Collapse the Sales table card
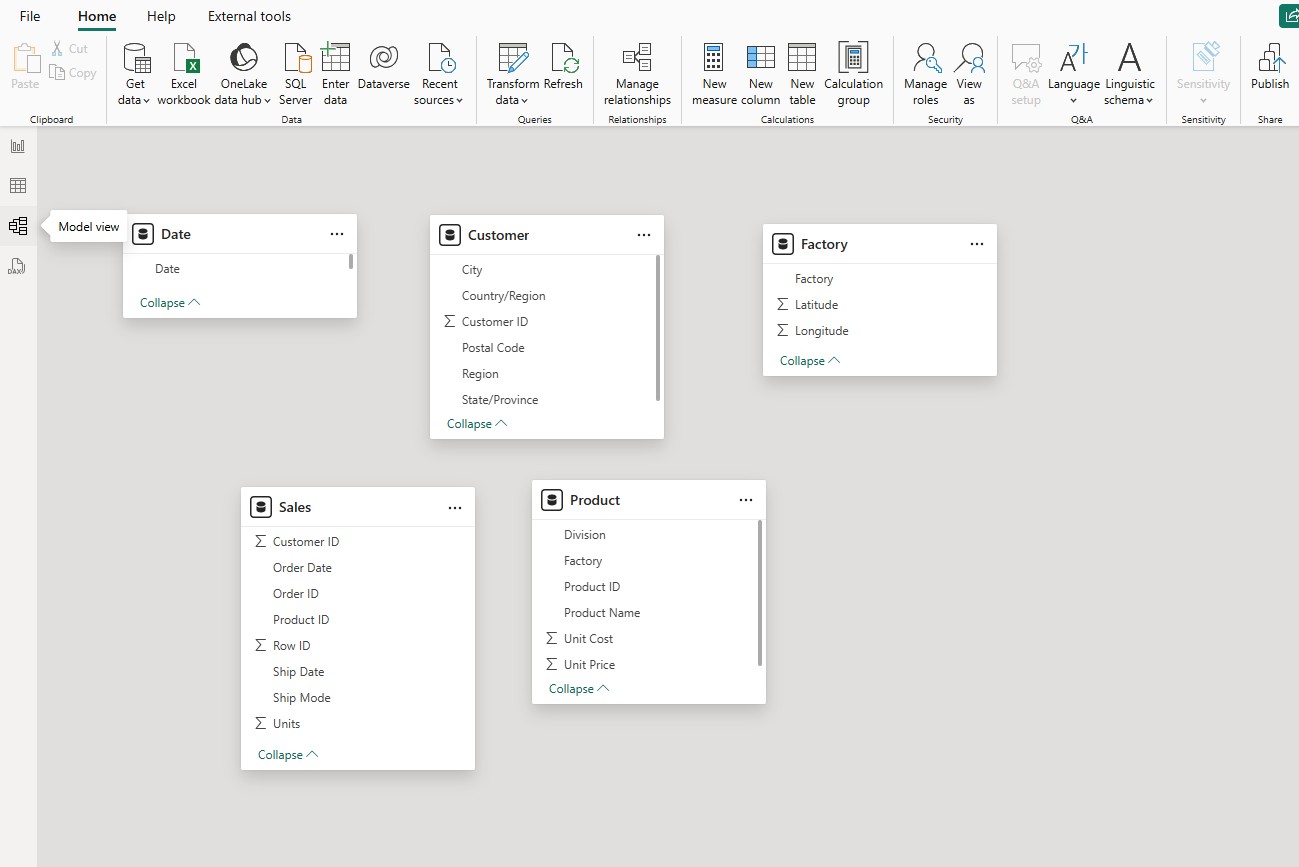The height and width of the screenshot is (867, 1299). tap(288, 755)
